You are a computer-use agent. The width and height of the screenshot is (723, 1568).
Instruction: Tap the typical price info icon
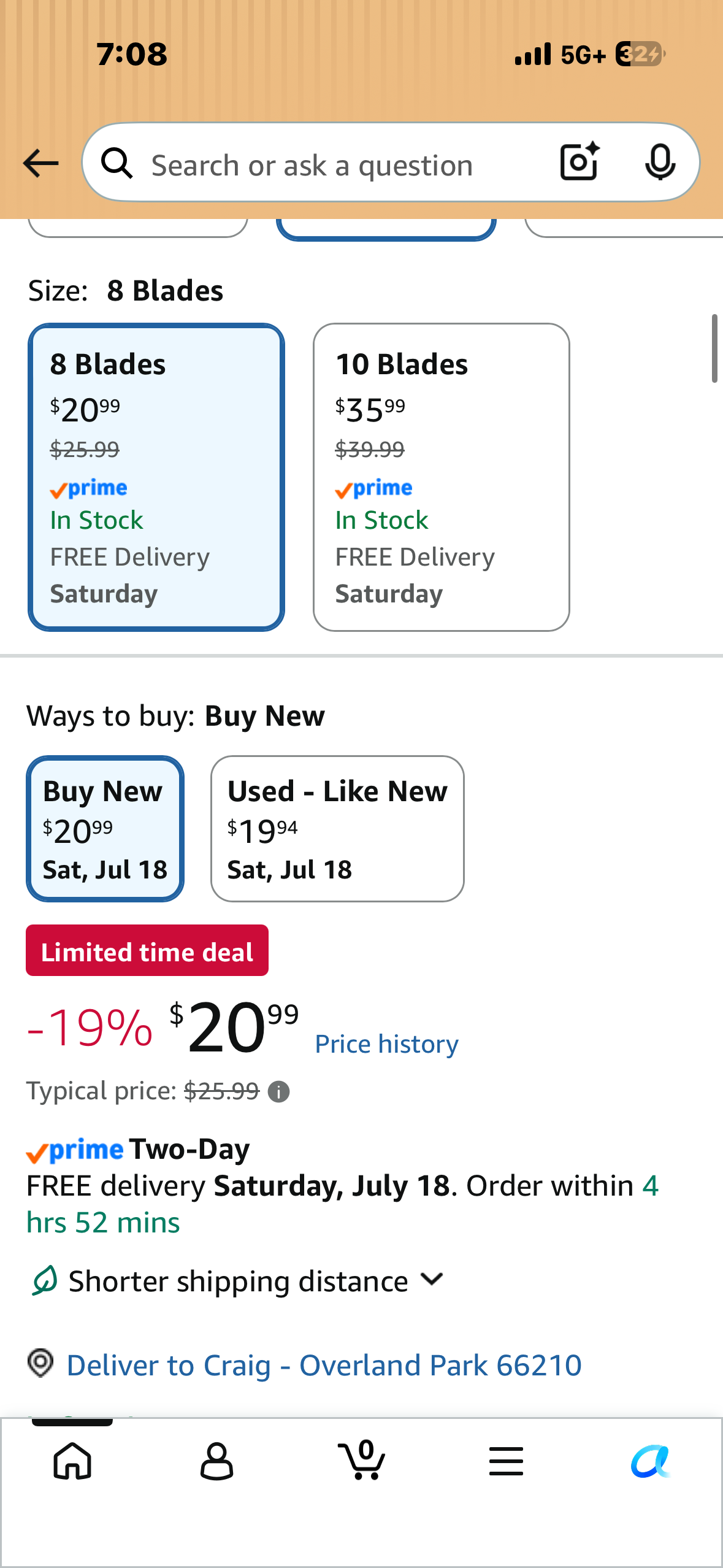pos(279,1092)
